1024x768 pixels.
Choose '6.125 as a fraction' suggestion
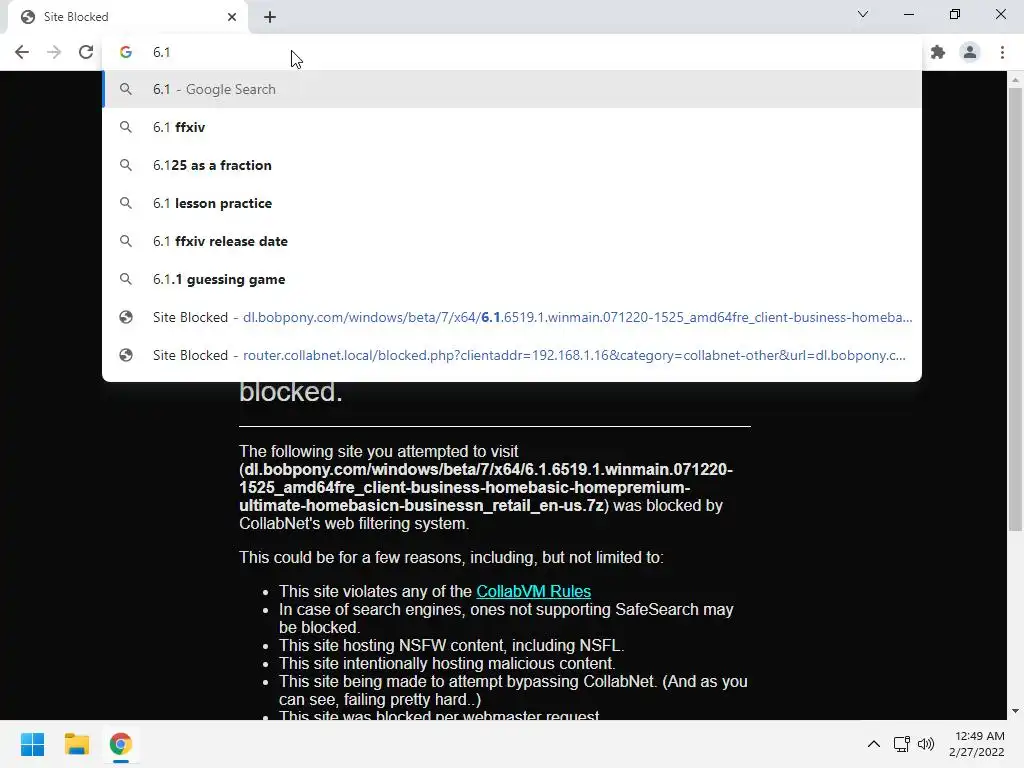point(512,165)
